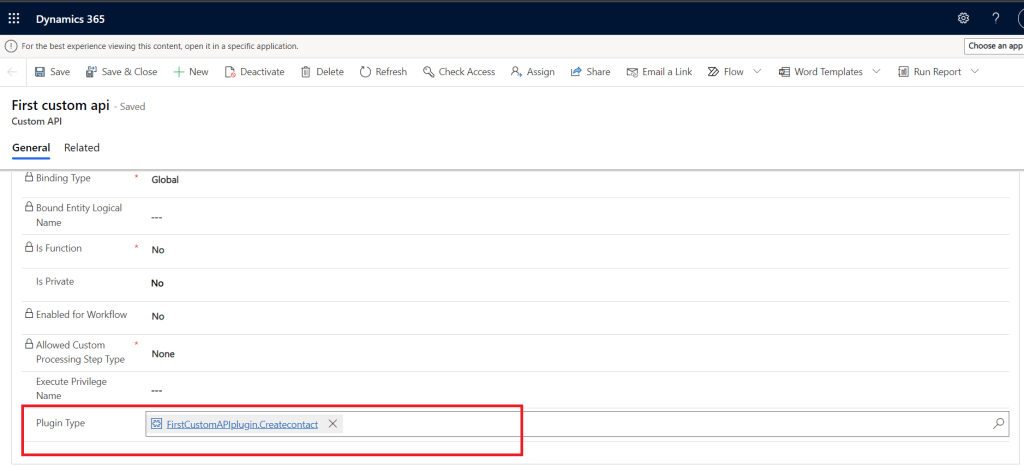Expand the Run Report dropdown
1024x466 pixels.
(x=975, y=72)
